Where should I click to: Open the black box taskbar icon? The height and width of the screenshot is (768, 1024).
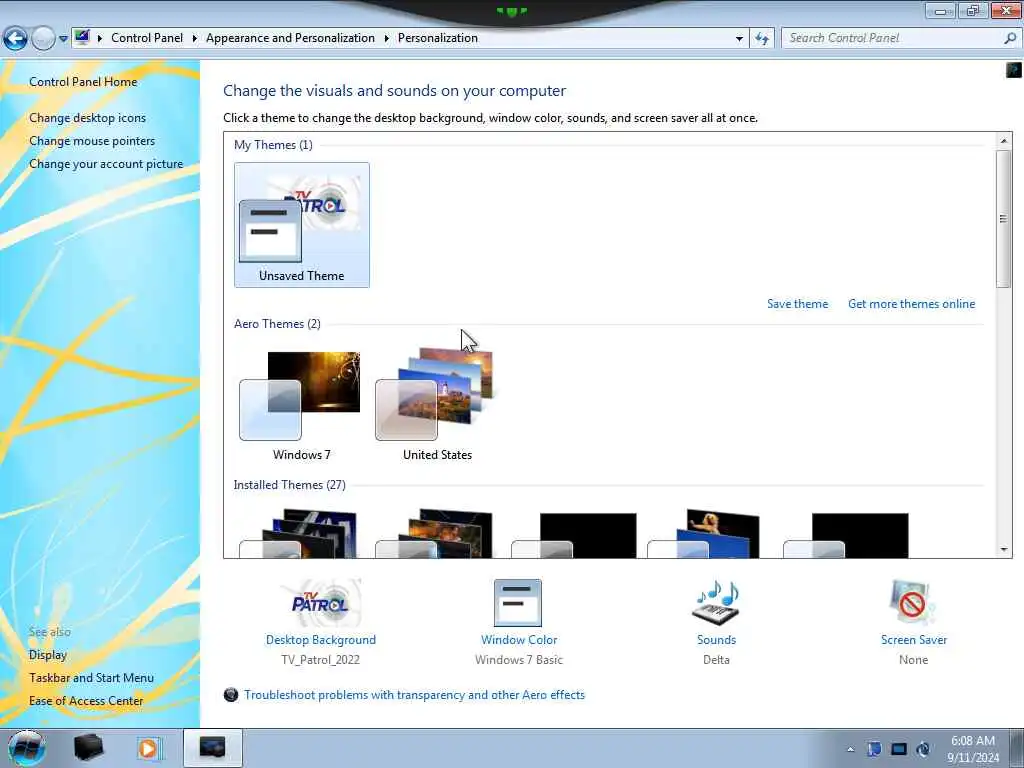88,748
